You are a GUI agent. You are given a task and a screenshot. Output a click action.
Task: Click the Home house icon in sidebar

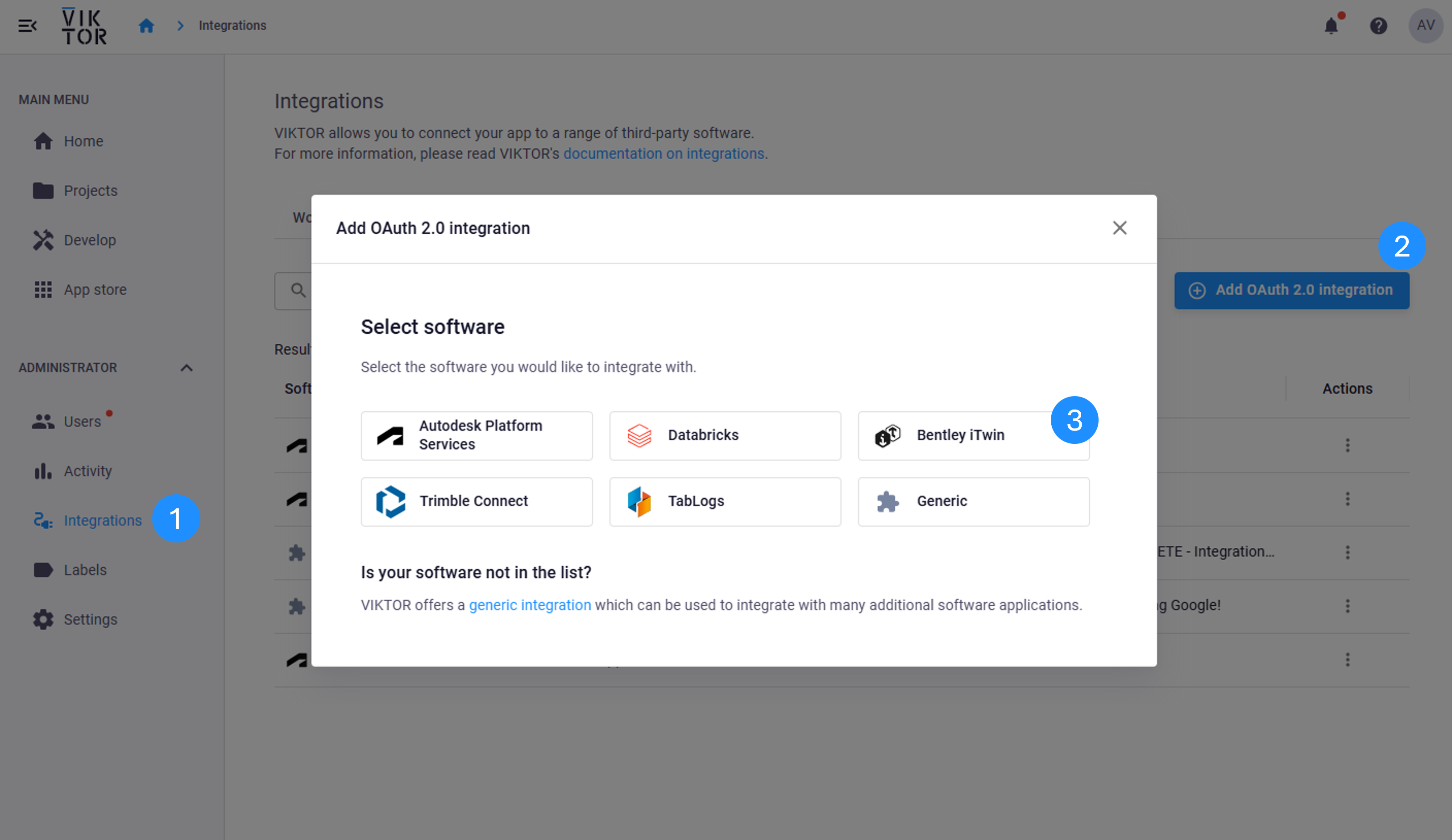pos(43,141)
